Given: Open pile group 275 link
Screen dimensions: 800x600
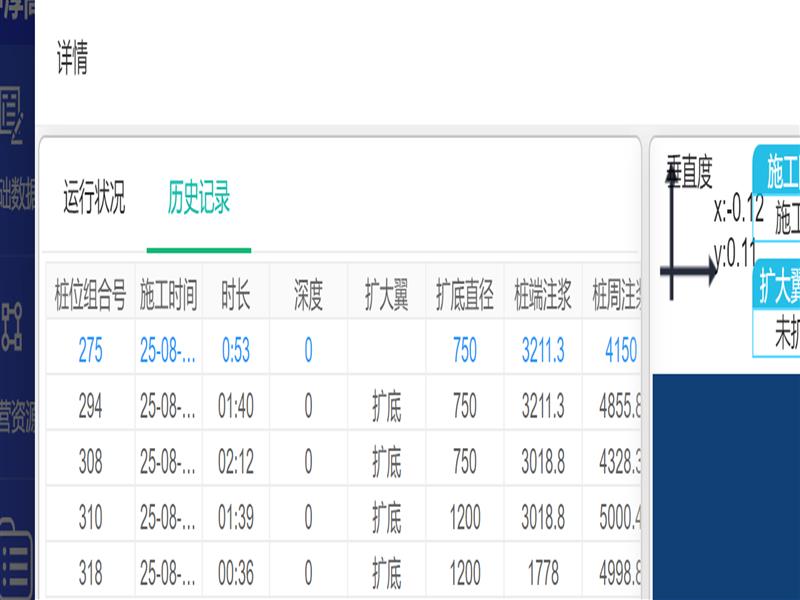Looking at the screenshot, I should click(90, 350).
